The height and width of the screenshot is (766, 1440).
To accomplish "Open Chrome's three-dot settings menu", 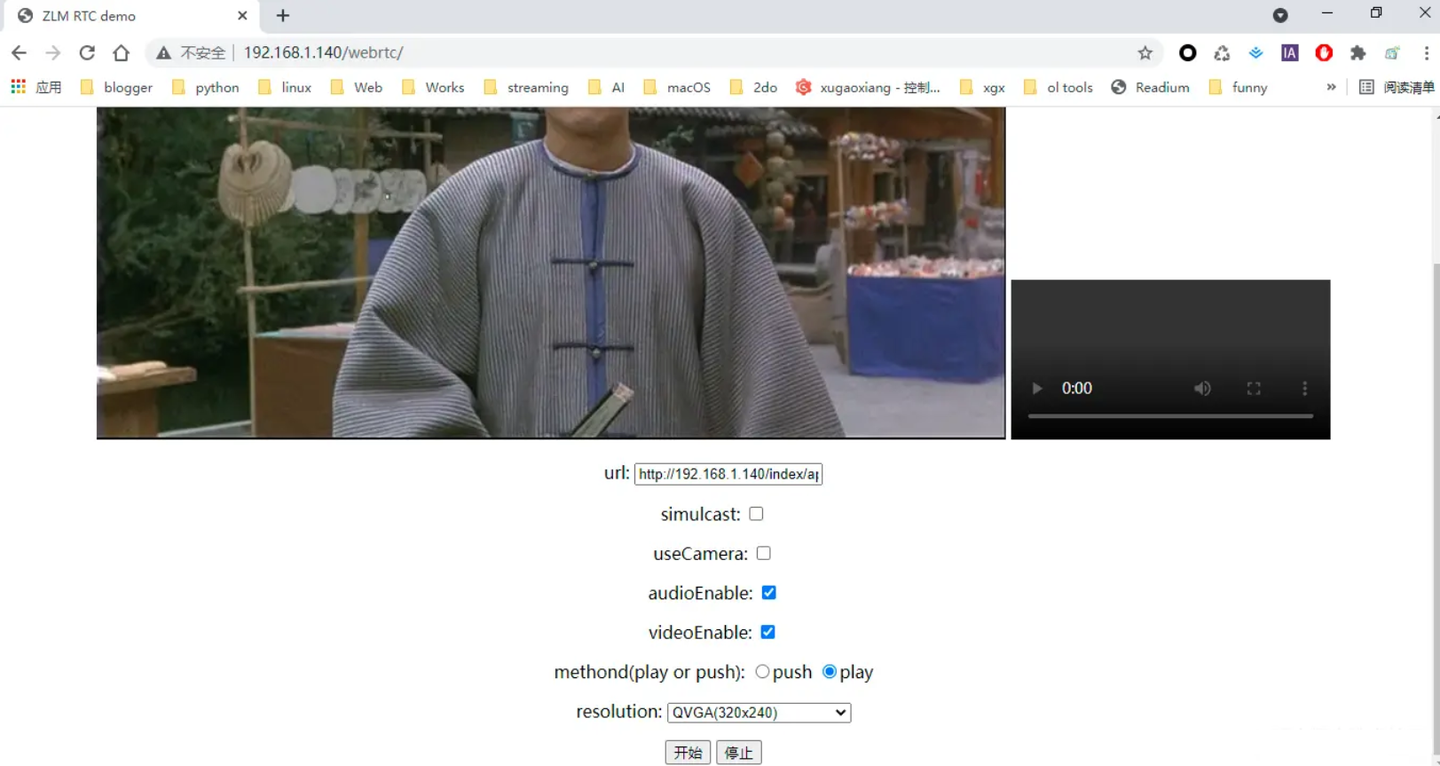I will coord(1425,52).
